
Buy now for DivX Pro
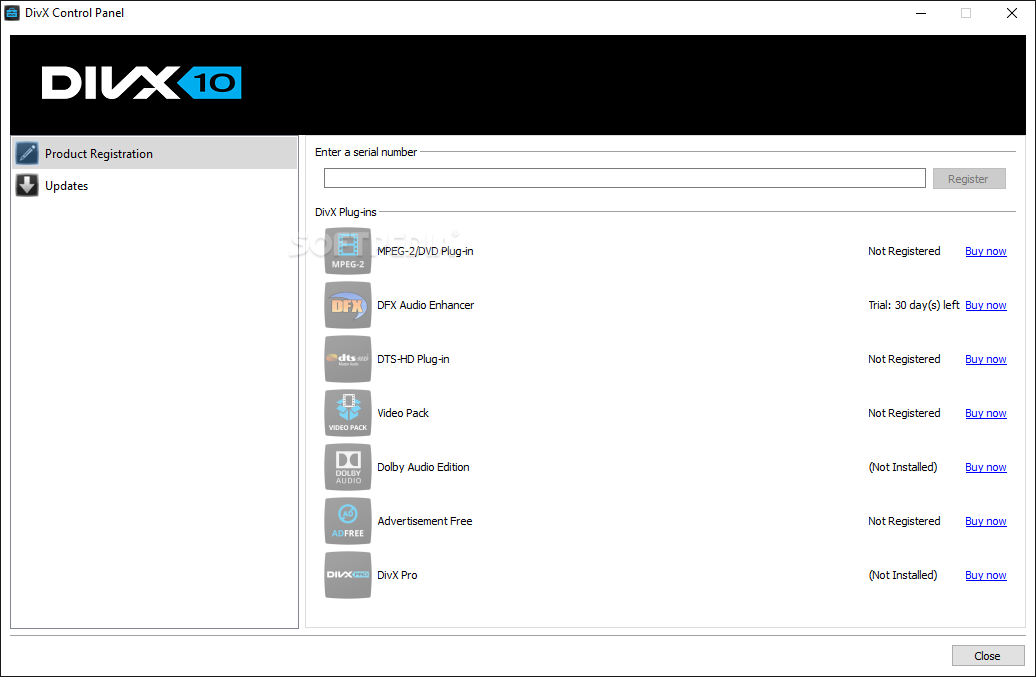point(986,575)
